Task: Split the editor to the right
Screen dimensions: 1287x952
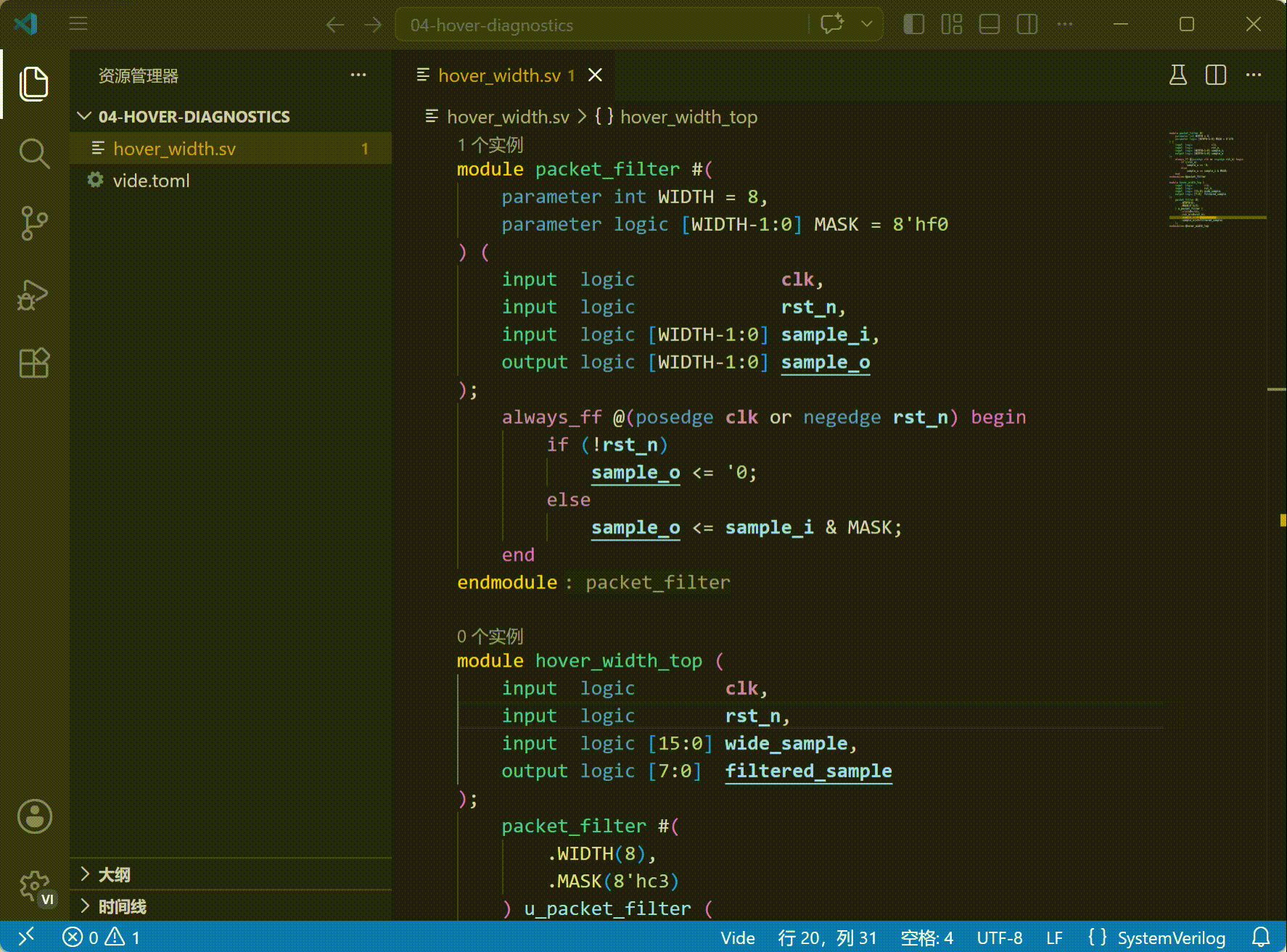Action: (1216, 75)
